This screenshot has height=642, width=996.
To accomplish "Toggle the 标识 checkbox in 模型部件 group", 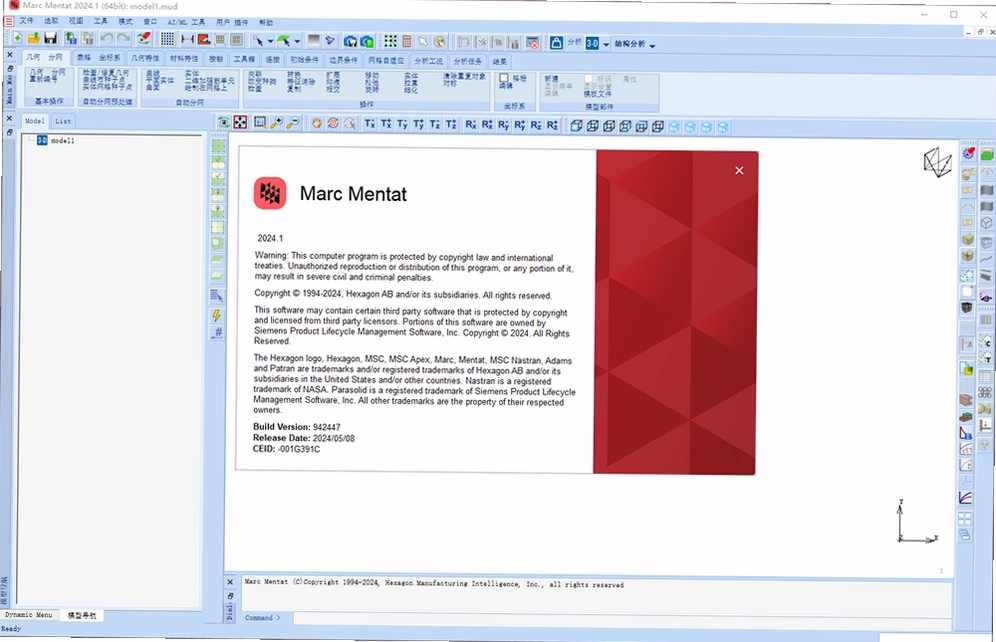I will tap(588, 79).
